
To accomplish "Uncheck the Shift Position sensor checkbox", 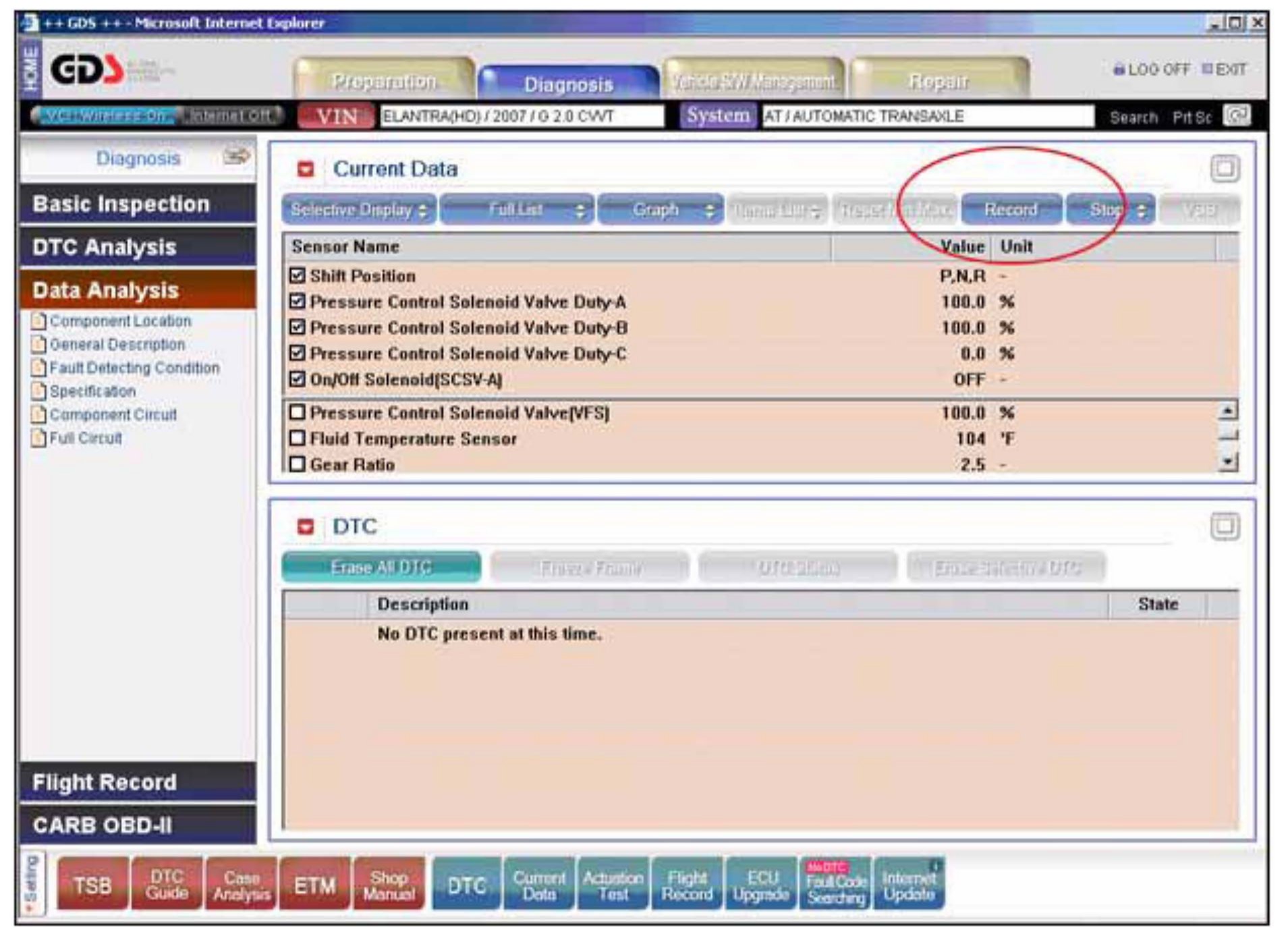I will 297,275.
